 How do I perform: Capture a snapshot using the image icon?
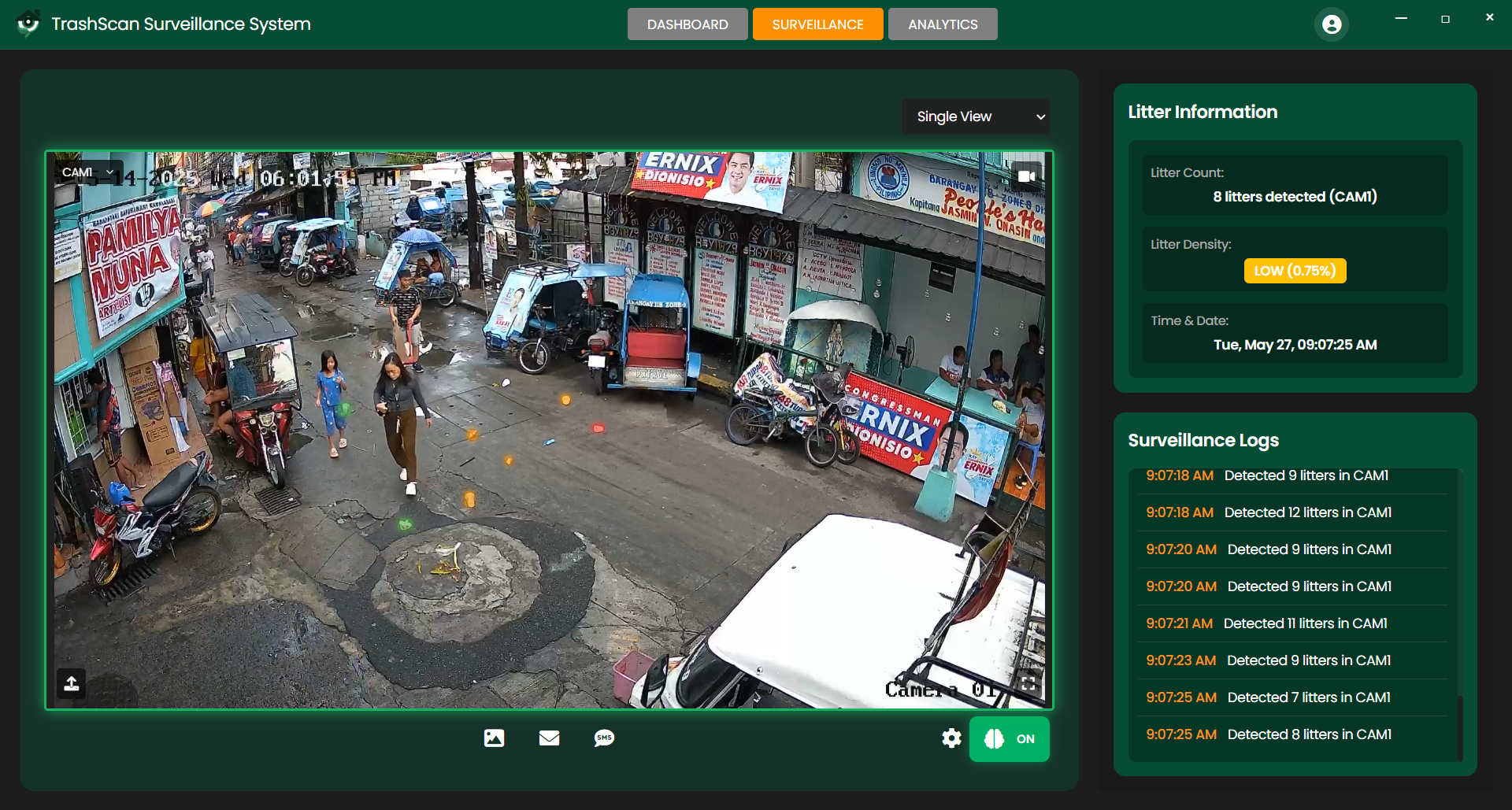(x=494, y=738)
